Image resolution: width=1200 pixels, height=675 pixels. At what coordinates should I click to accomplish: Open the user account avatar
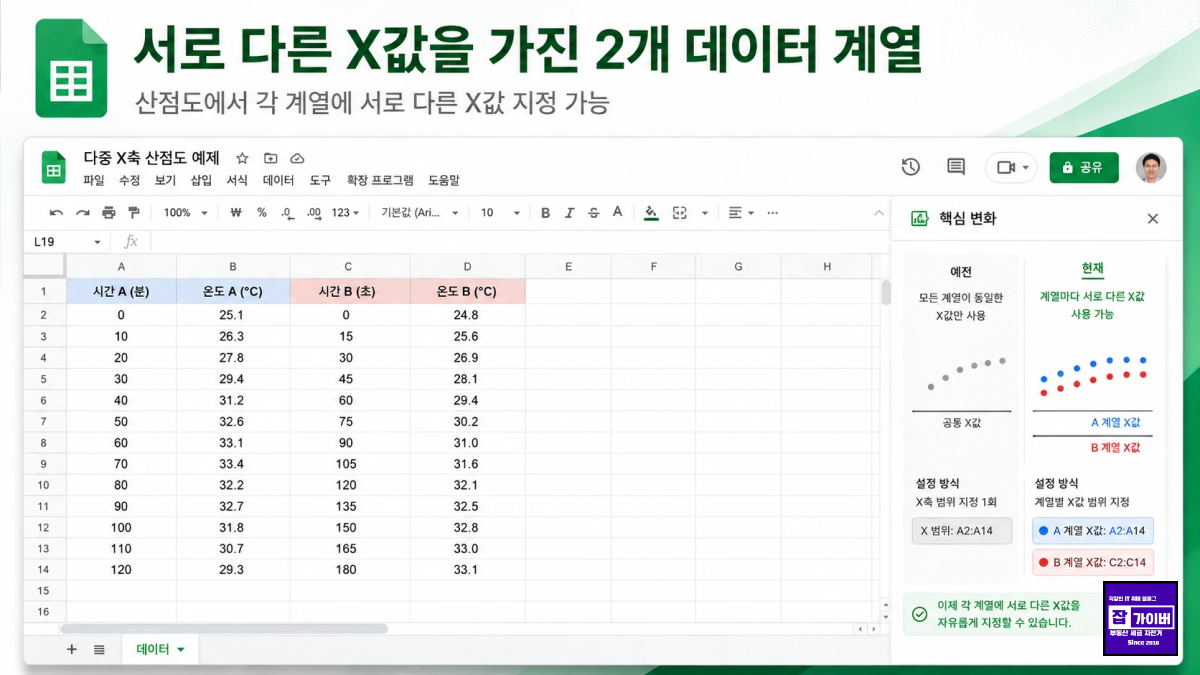pyautogui.click(x=1151, y=167)
